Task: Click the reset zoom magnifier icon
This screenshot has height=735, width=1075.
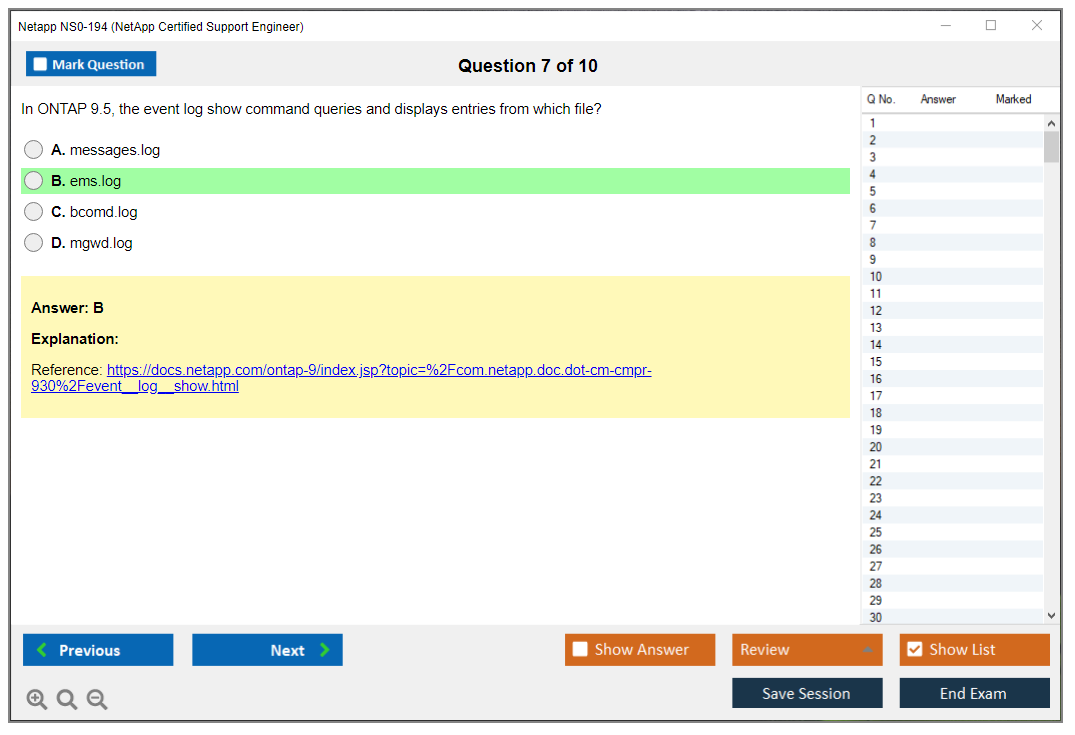Action: coord(67,700)
